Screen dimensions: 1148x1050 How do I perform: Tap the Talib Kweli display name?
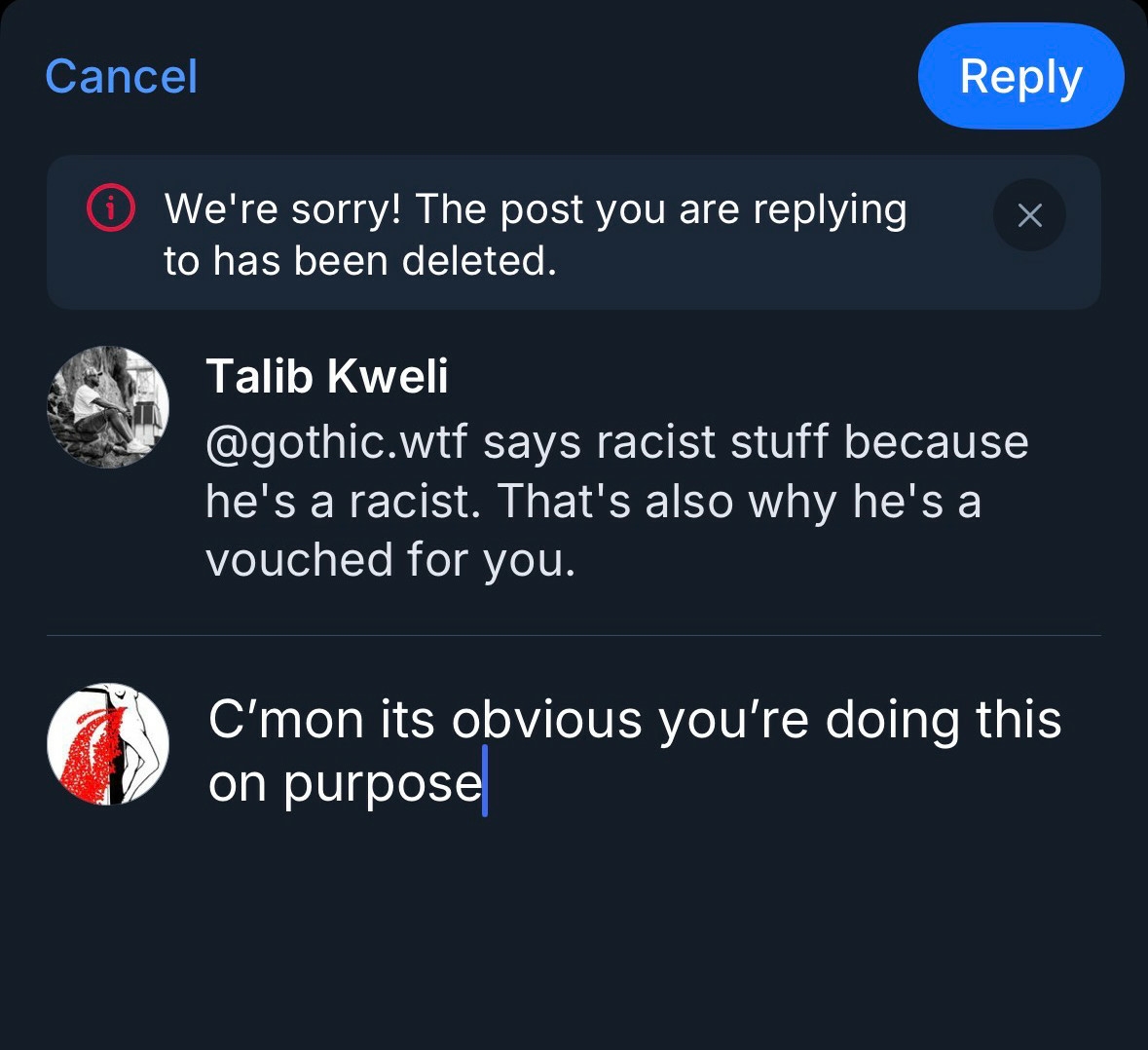327,376
